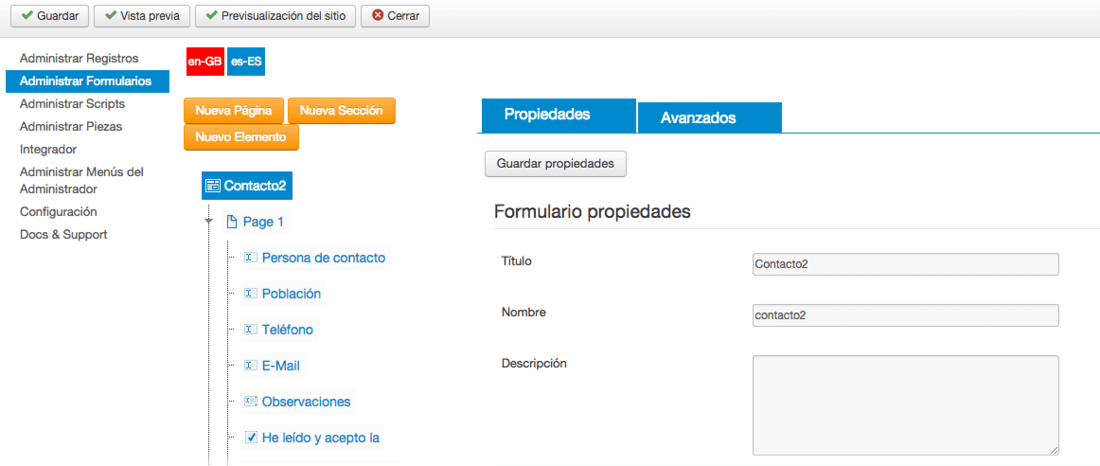
Task: Click the orange Nuevo Elemento button
Action: tap(241, 138)
